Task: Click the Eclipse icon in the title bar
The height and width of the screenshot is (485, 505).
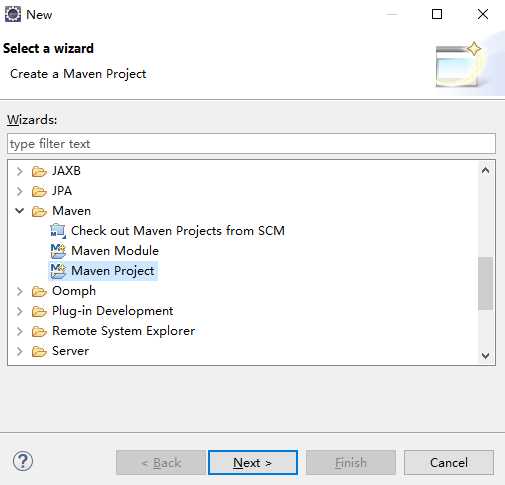Action: [x=13, y=14]
